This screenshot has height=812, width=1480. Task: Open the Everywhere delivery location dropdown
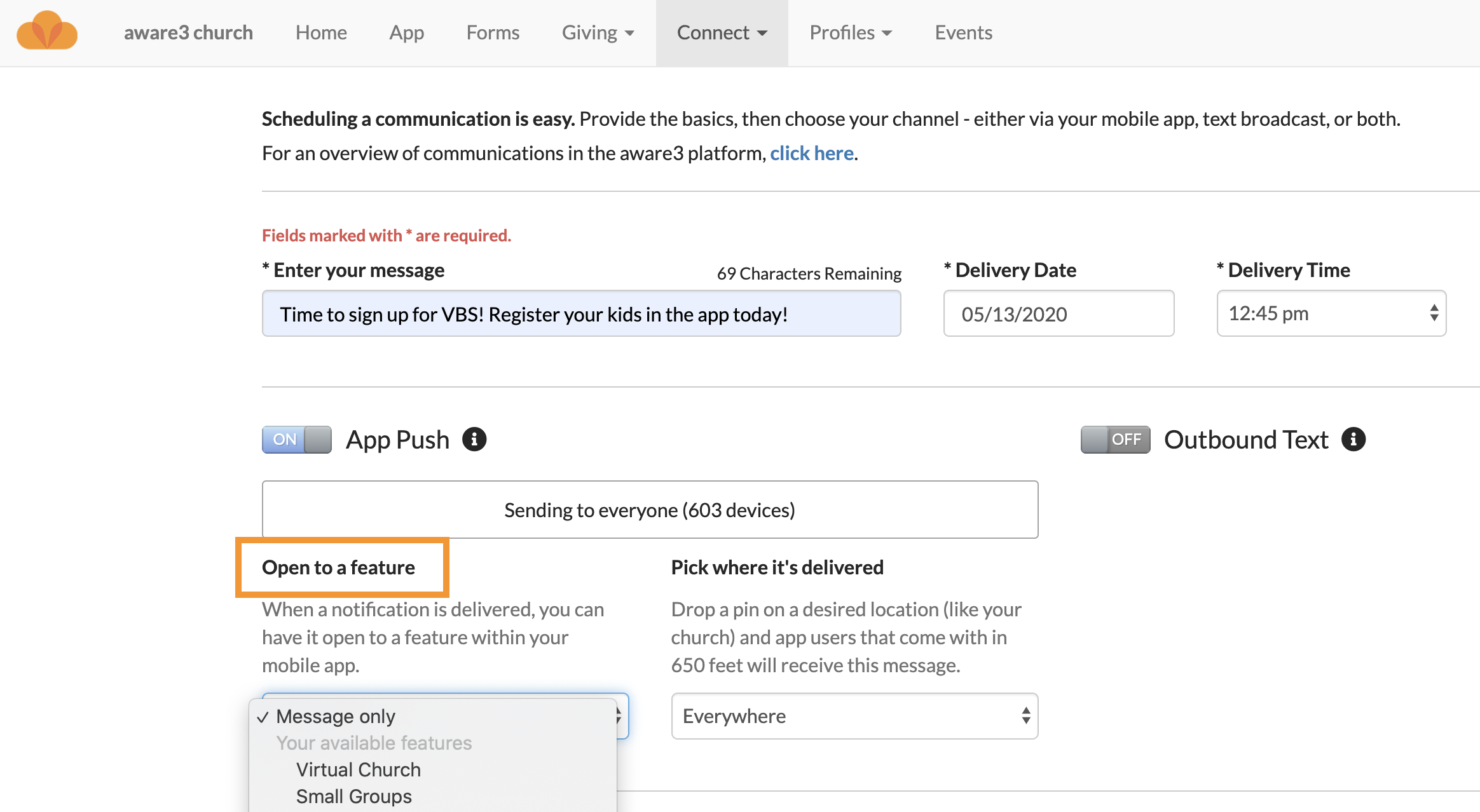point(854,716)
